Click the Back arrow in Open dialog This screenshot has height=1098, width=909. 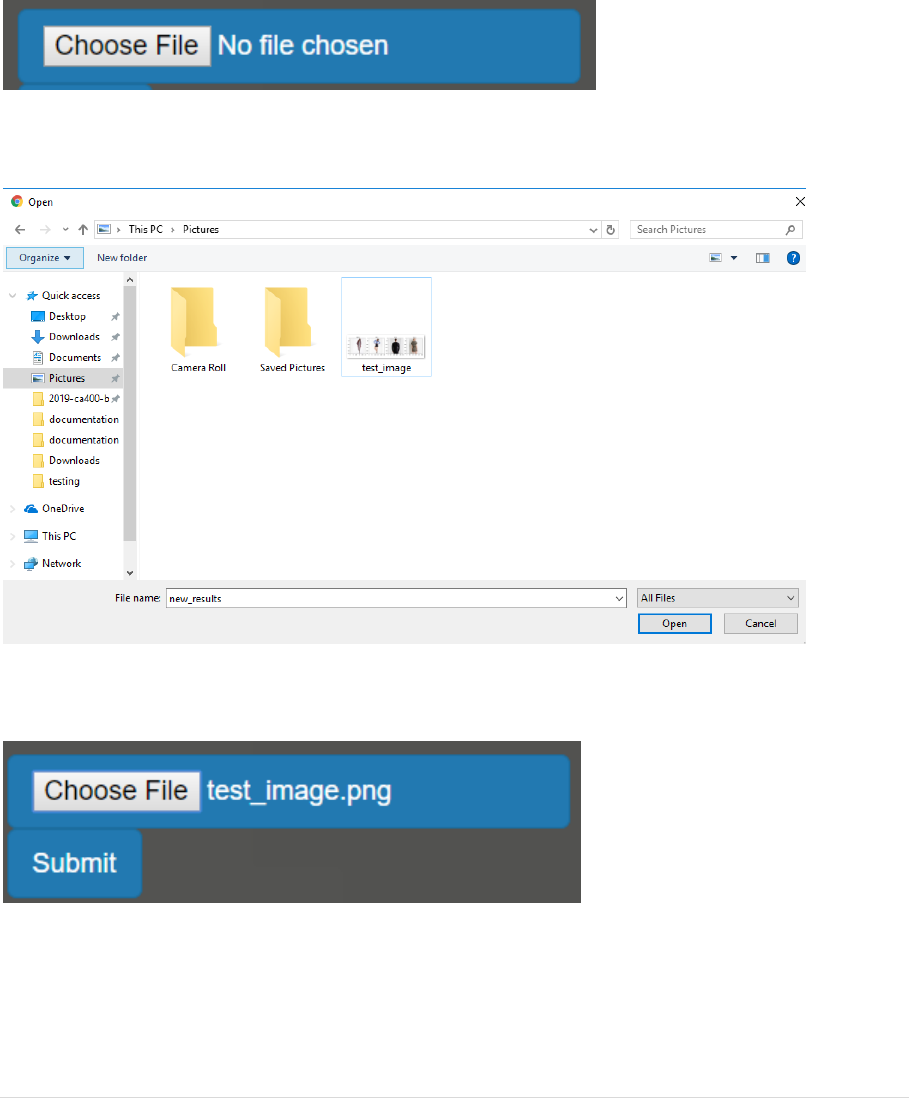click(x=20, y=230)
